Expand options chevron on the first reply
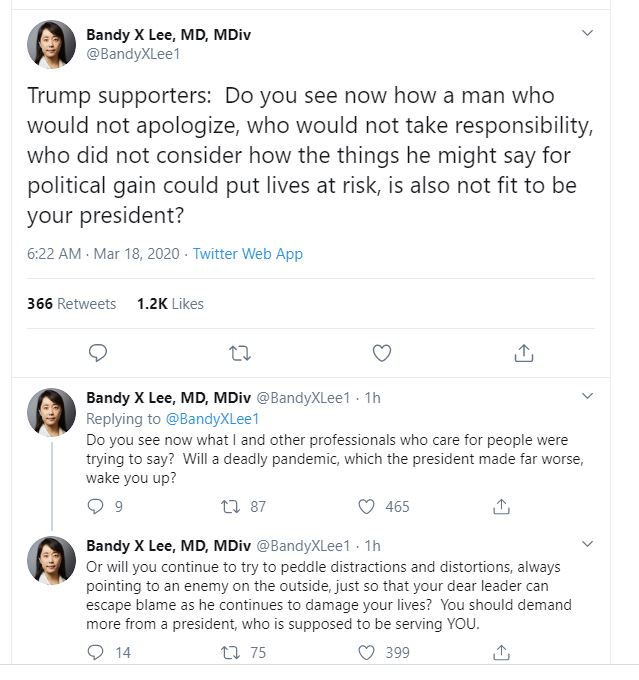The width and height of the screenshot is (639, 680). click(588, 397)
